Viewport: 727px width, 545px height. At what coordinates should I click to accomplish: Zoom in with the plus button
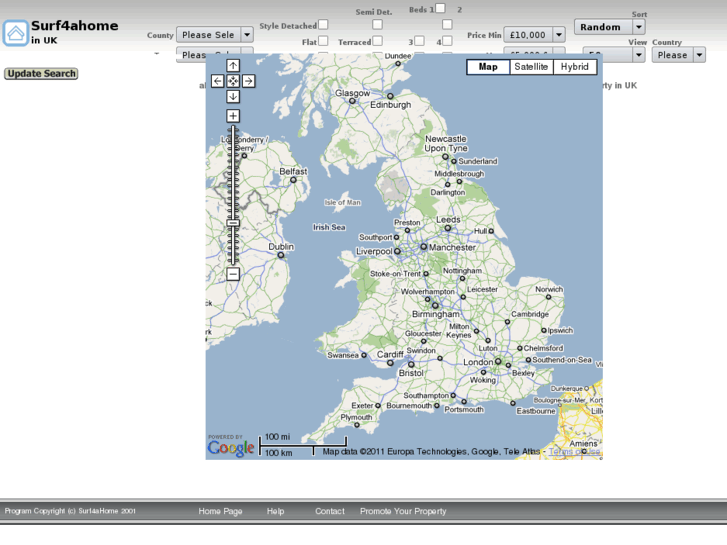point(233,116)
